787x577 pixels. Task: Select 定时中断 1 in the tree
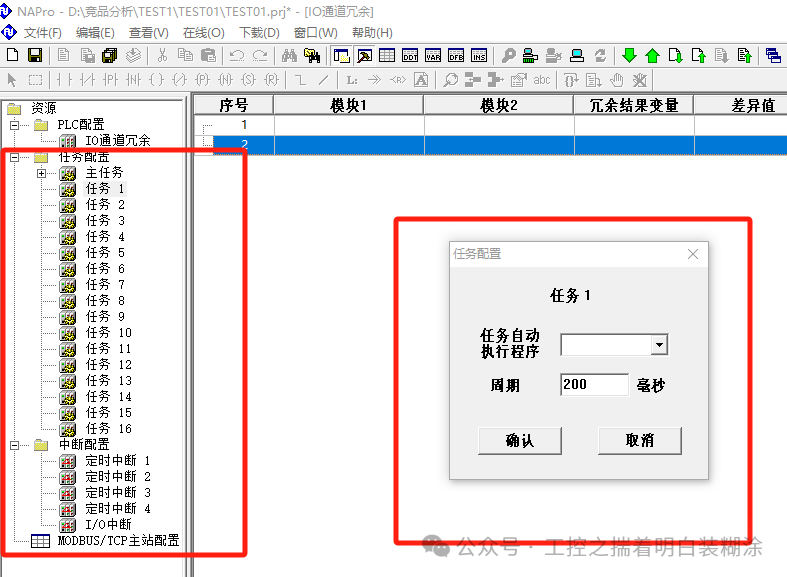[117, 461]
